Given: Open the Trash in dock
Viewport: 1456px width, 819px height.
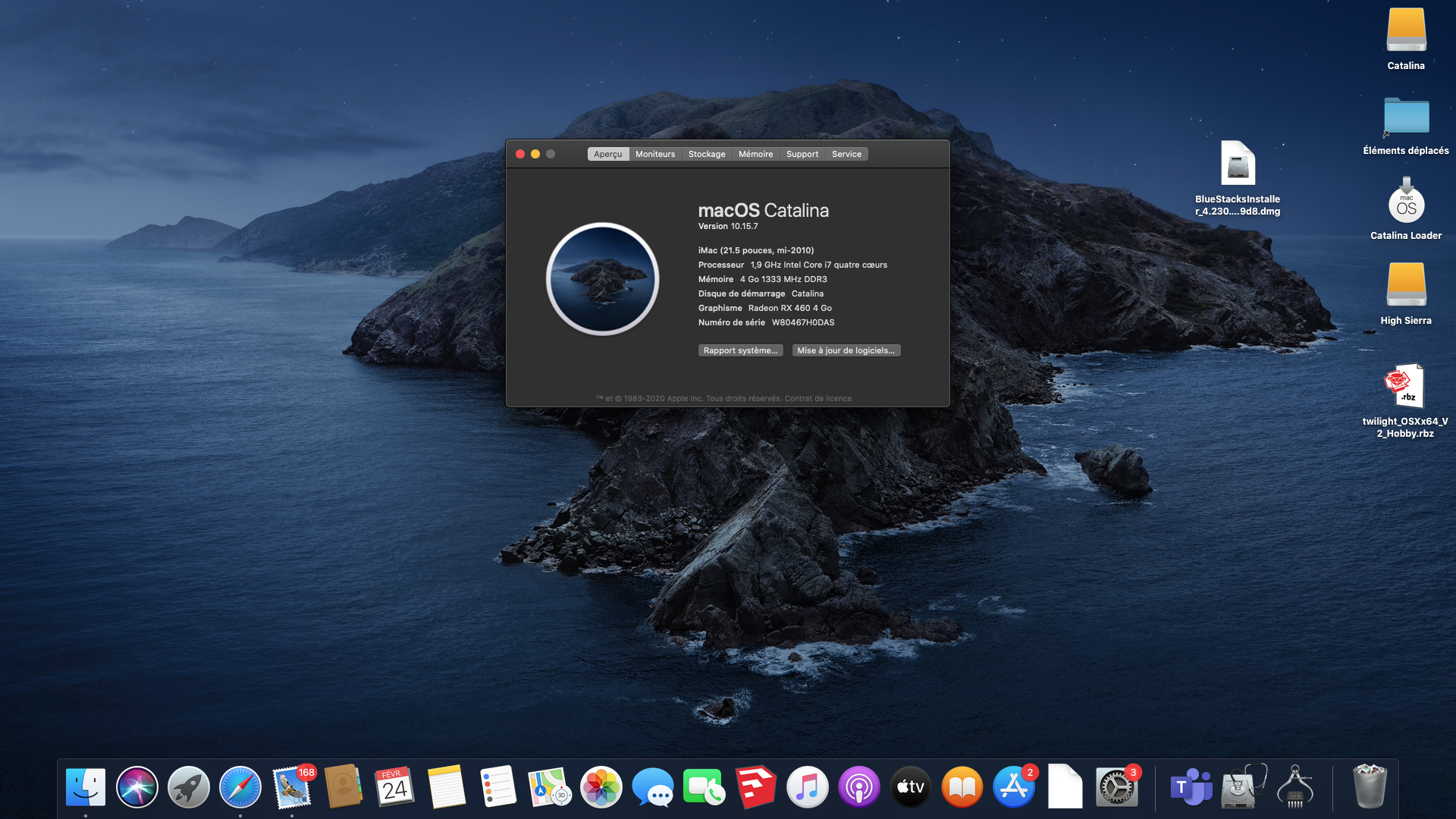Looking at the screenshot, I should [x=1370, y=787].
